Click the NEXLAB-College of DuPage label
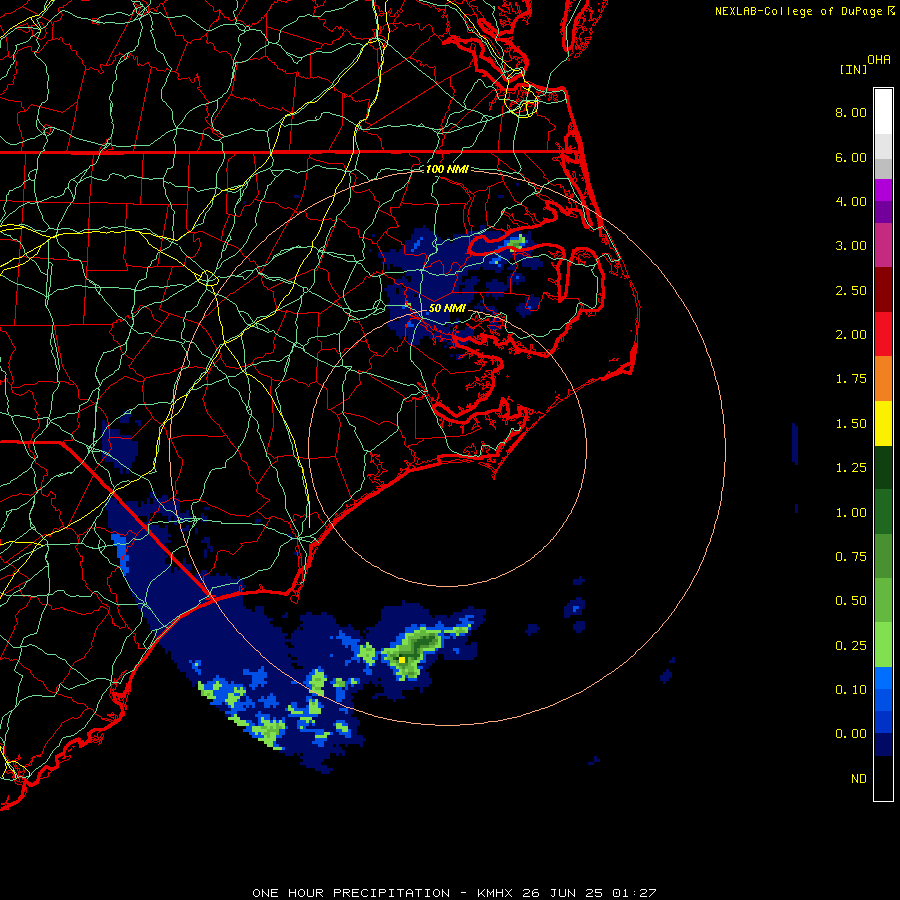 tap(799, 11)
